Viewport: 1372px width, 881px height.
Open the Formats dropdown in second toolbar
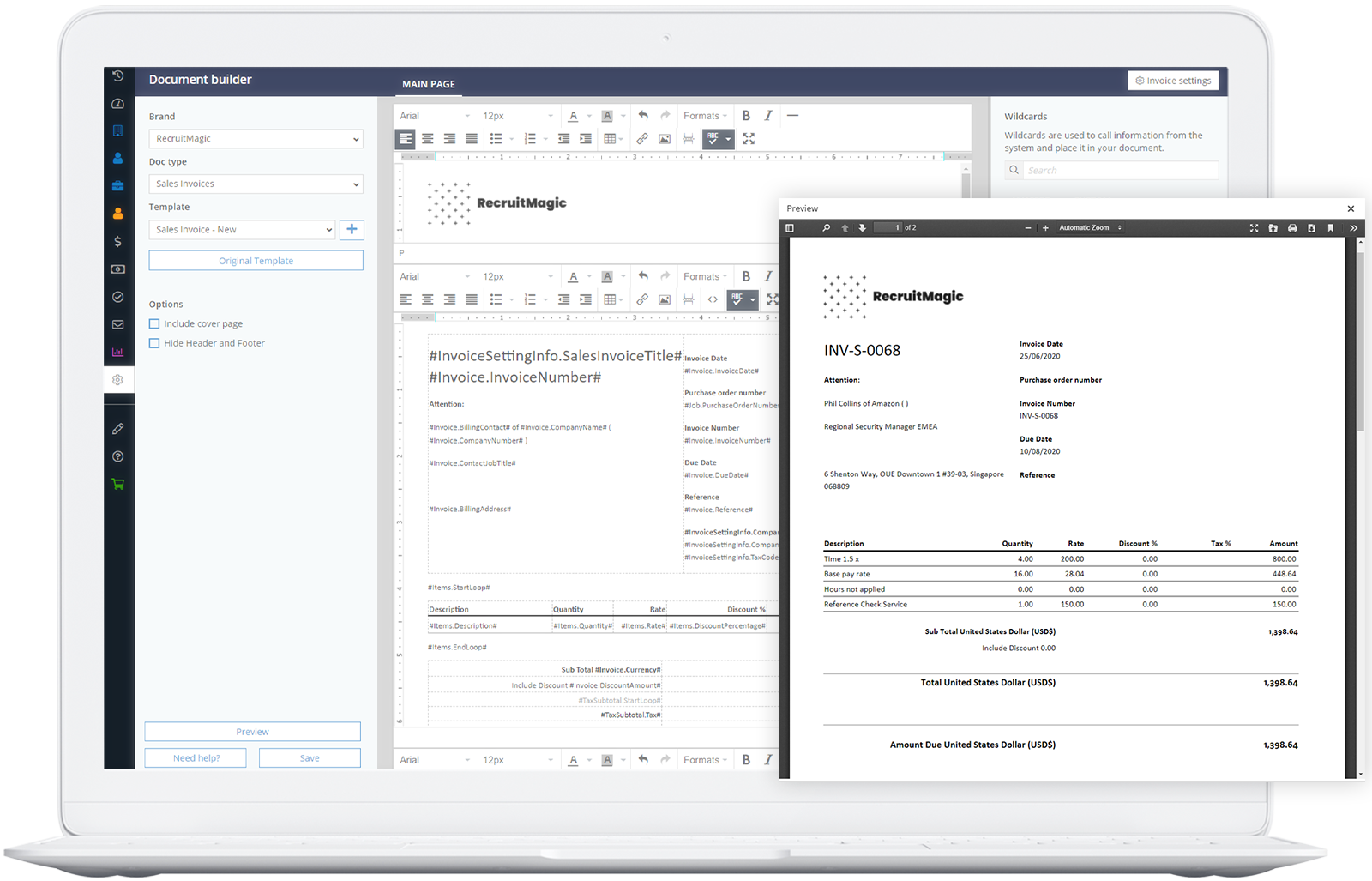[705, 277]
